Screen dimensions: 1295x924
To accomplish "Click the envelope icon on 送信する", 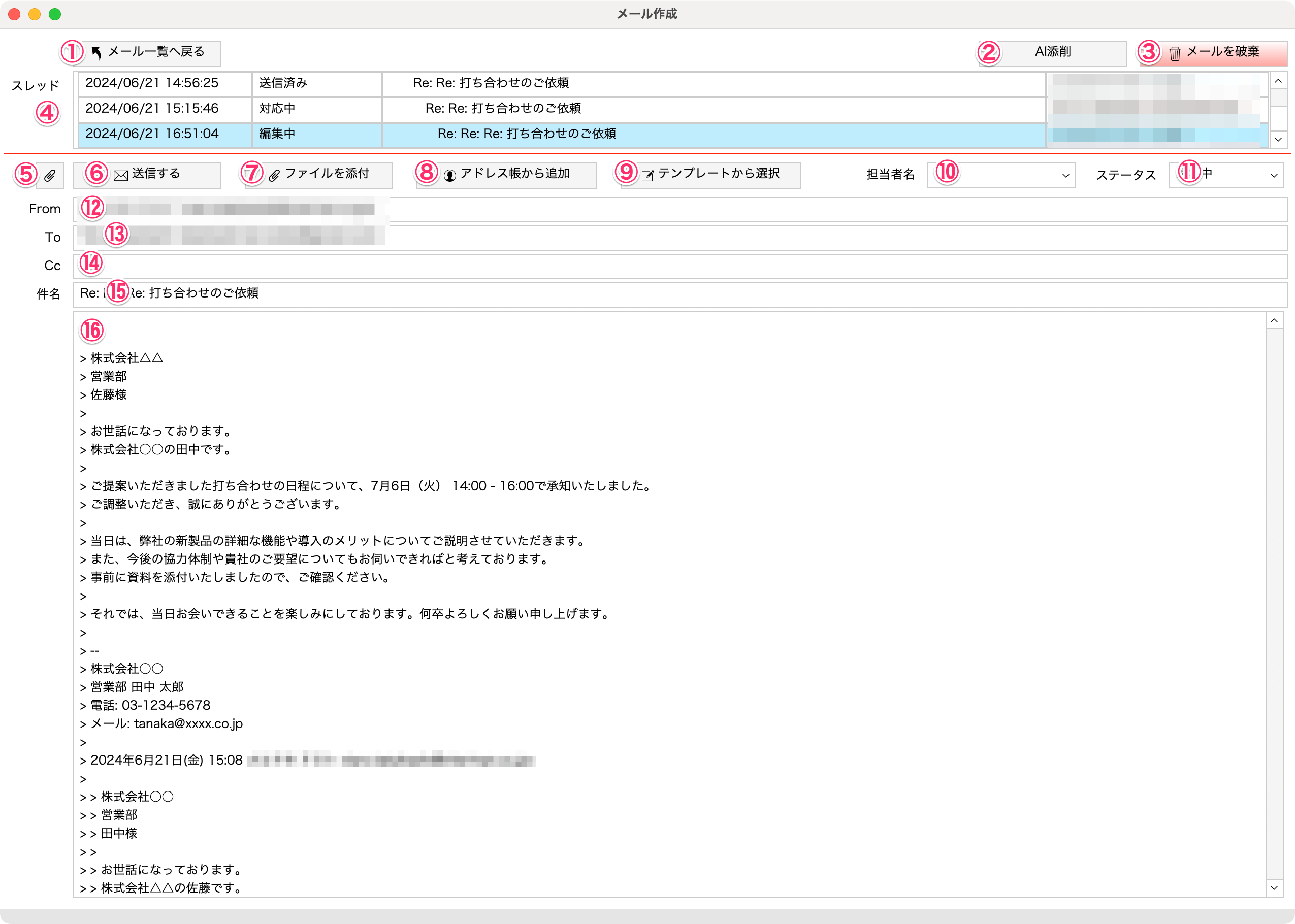I will pyautogui.click(x=121, y=175).
